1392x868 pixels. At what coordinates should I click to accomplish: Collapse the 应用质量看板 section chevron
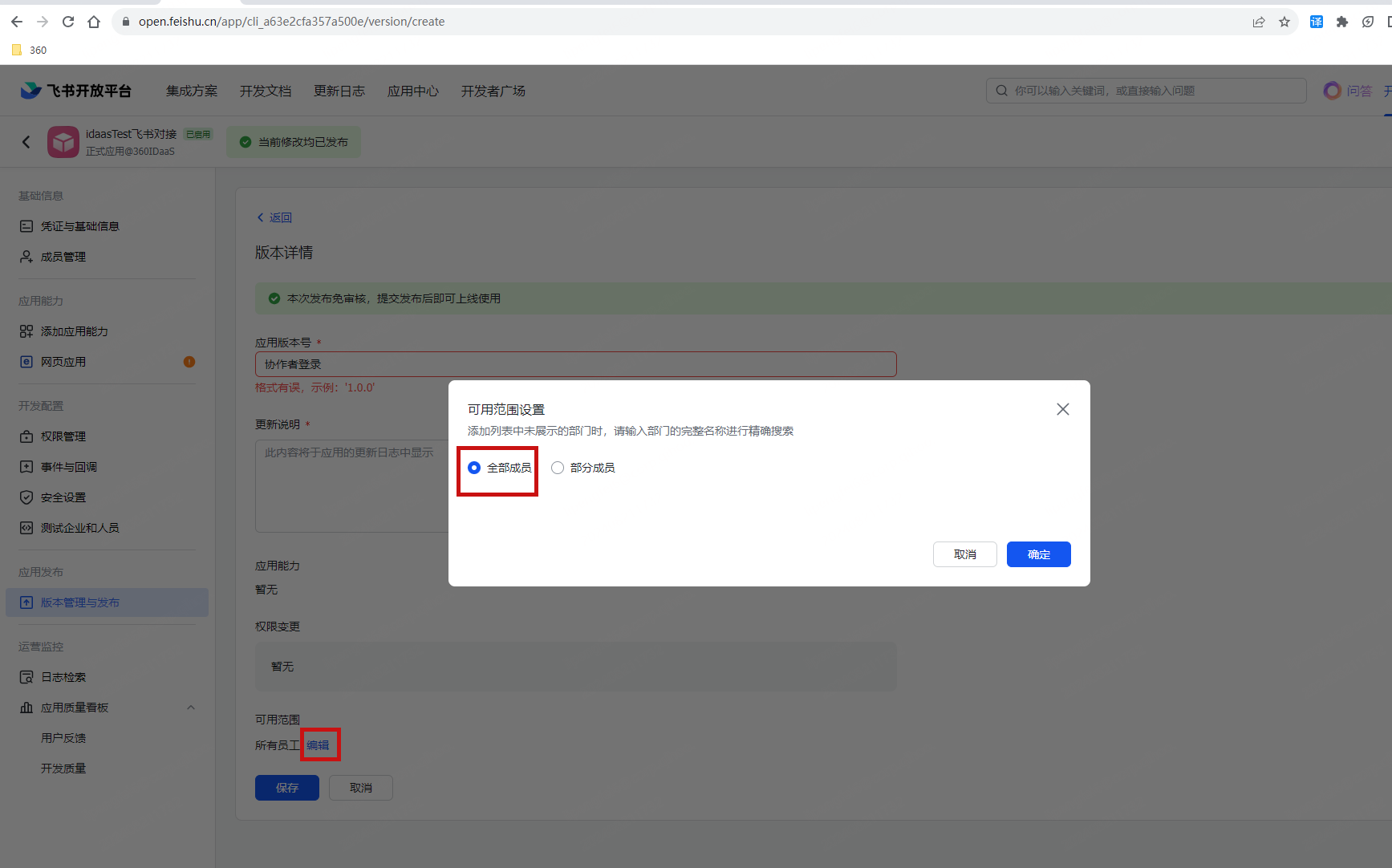191,708
